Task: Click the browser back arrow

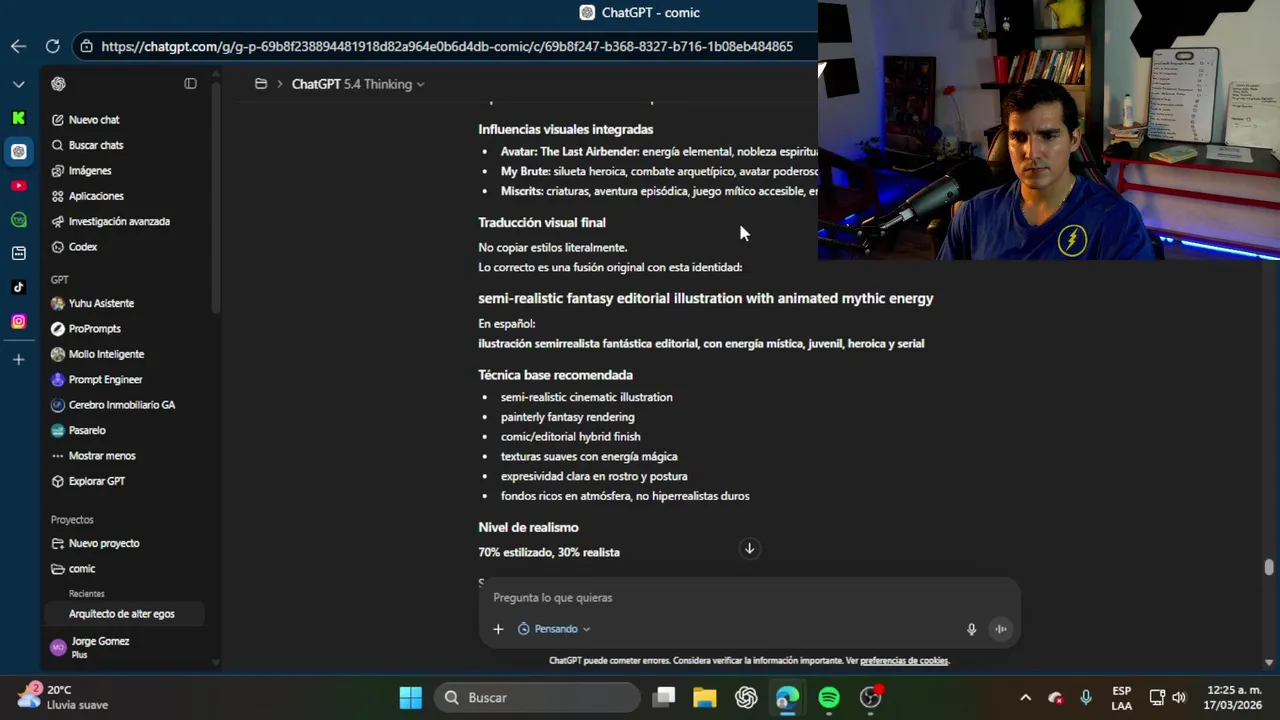Action: (x=18, y=46)
